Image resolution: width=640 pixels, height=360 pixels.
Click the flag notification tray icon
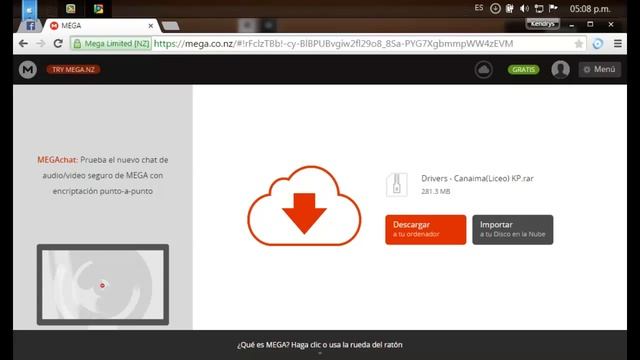(553, 9)
